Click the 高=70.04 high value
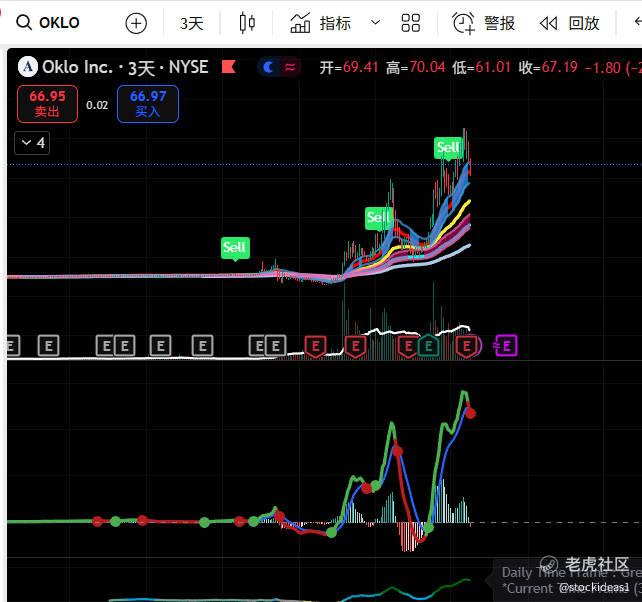Image resolution: width=642 pixels, height=602 pixels. [x=415, y=67]
